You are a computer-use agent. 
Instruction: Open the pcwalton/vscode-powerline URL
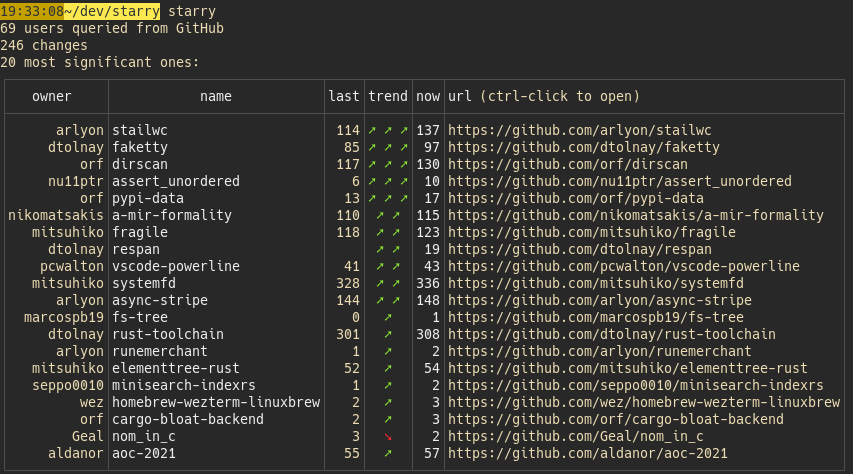point(623,266)
